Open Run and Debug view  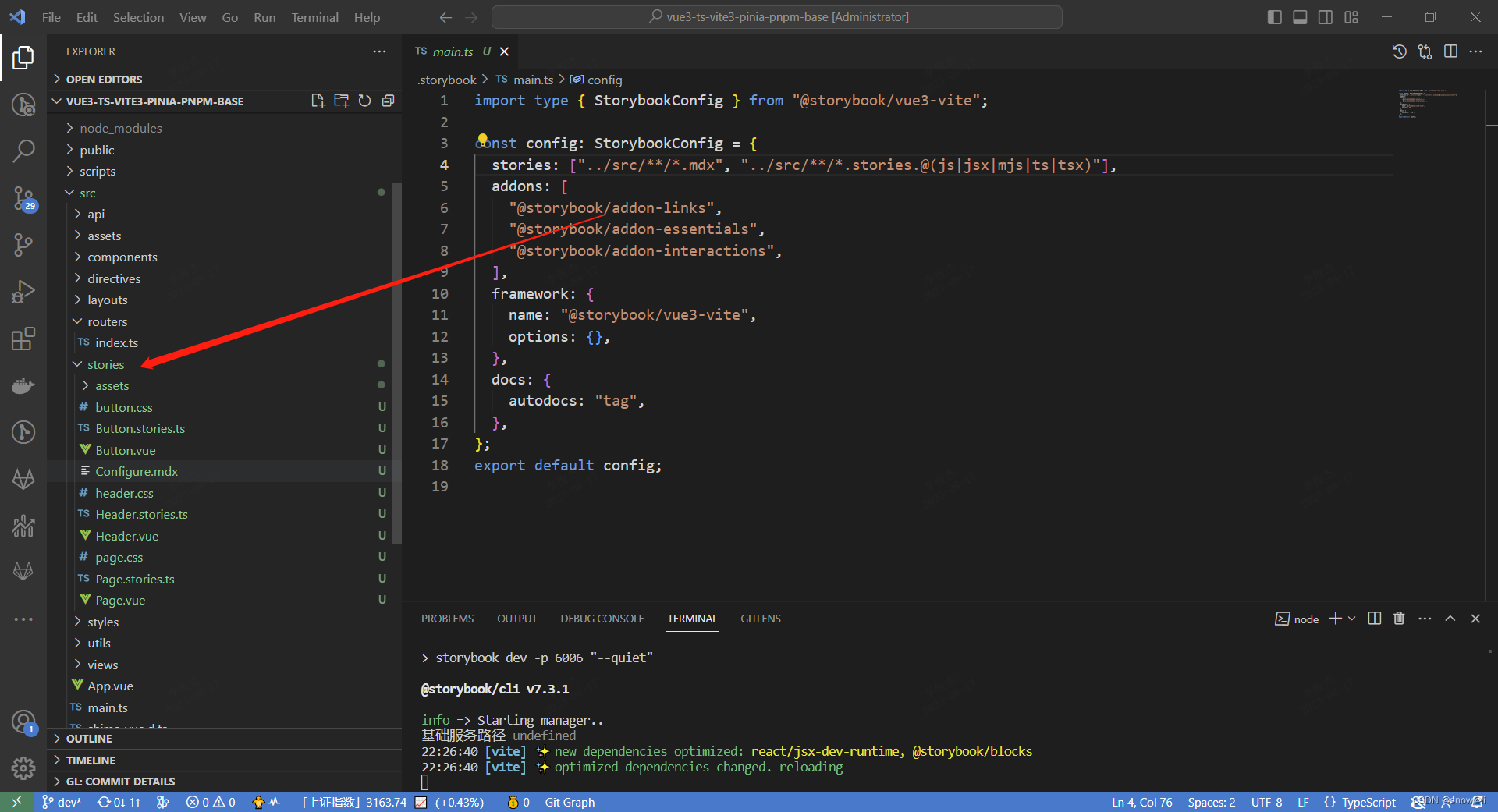(23, 292)
